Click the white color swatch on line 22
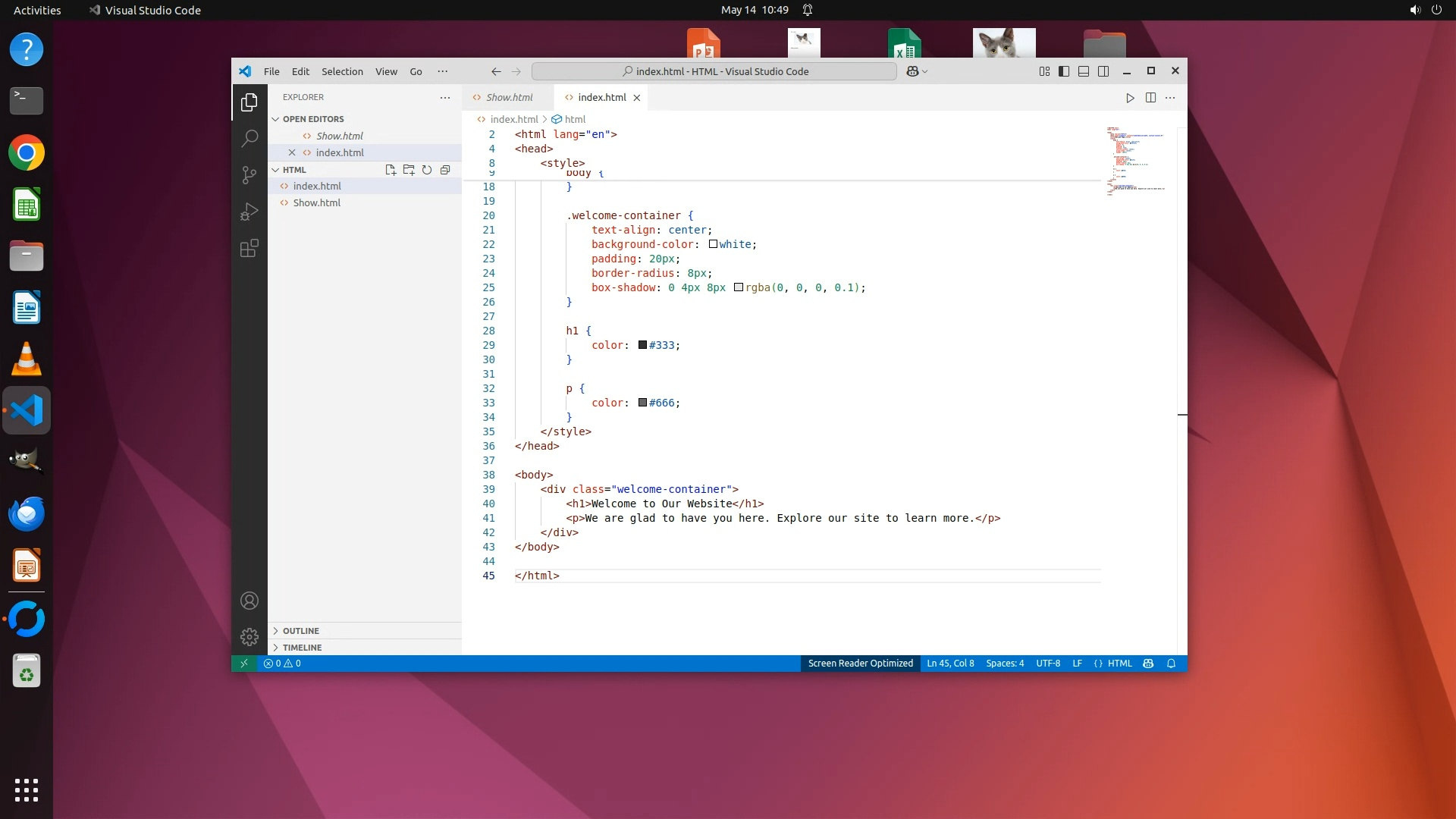 (713, 244)
